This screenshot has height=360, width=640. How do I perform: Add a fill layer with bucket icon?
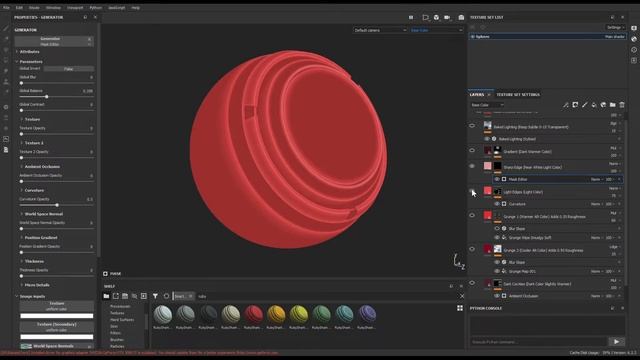(594, 105)
